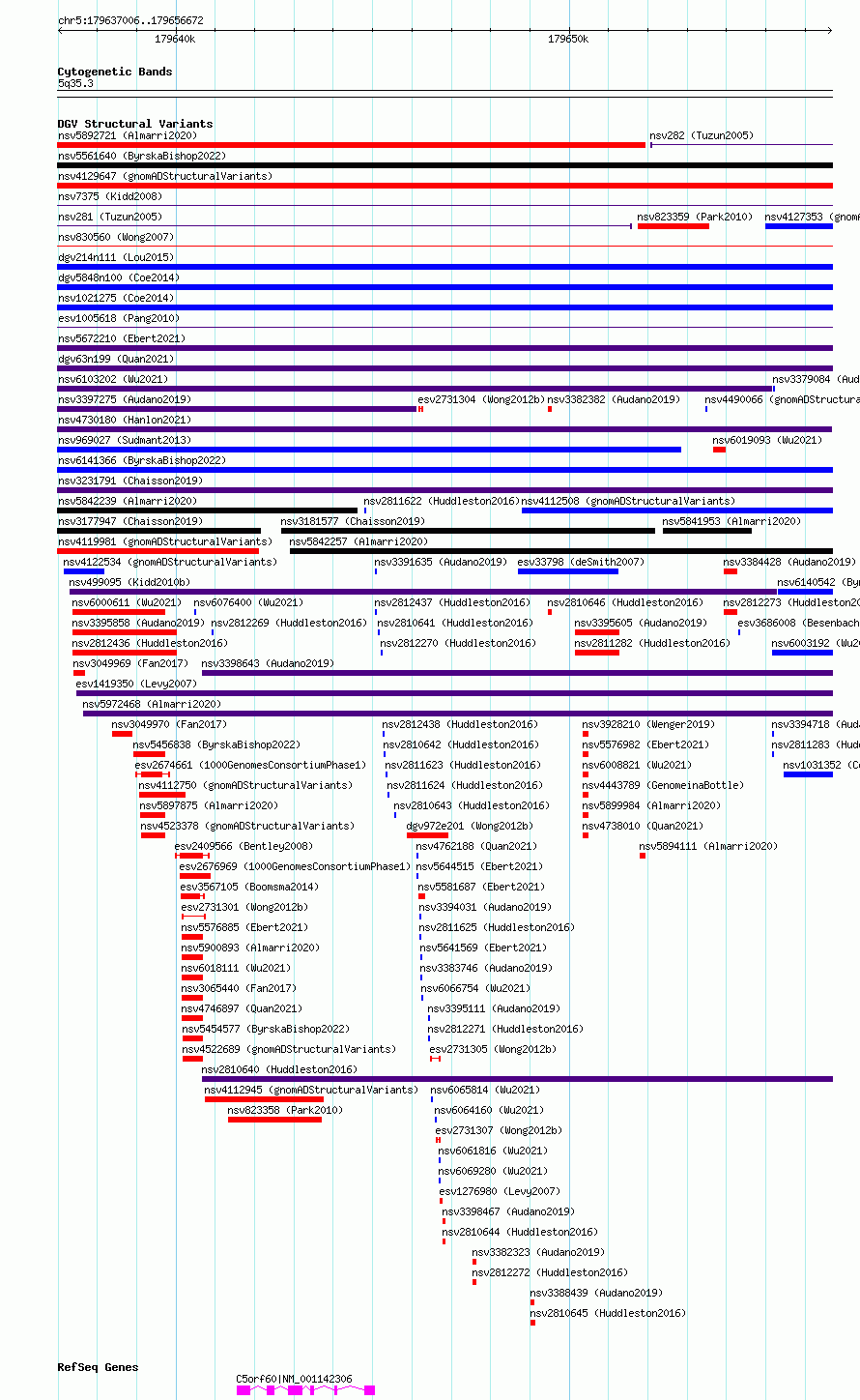Image resolution: width=860 pixels, height=1400 pixels.
Task: Open nsv823358 (Park2010) label
Action: [x=285, y=1111]
